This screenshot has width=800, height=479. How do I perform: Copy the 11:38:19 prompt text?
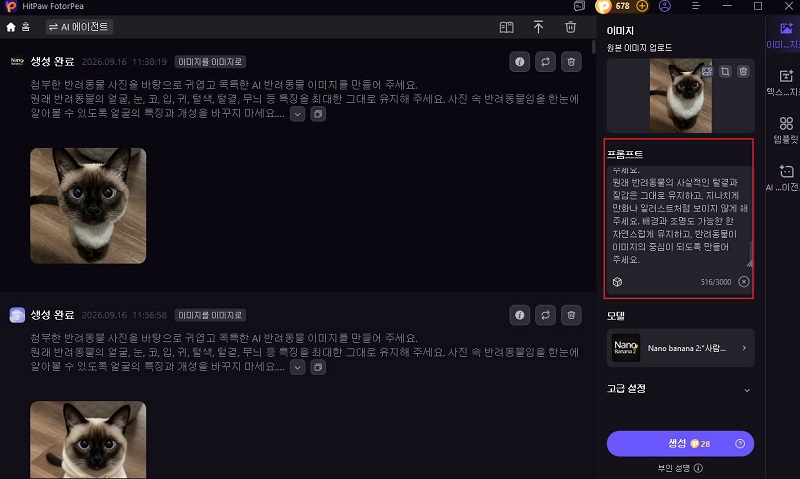coord(318,114)
